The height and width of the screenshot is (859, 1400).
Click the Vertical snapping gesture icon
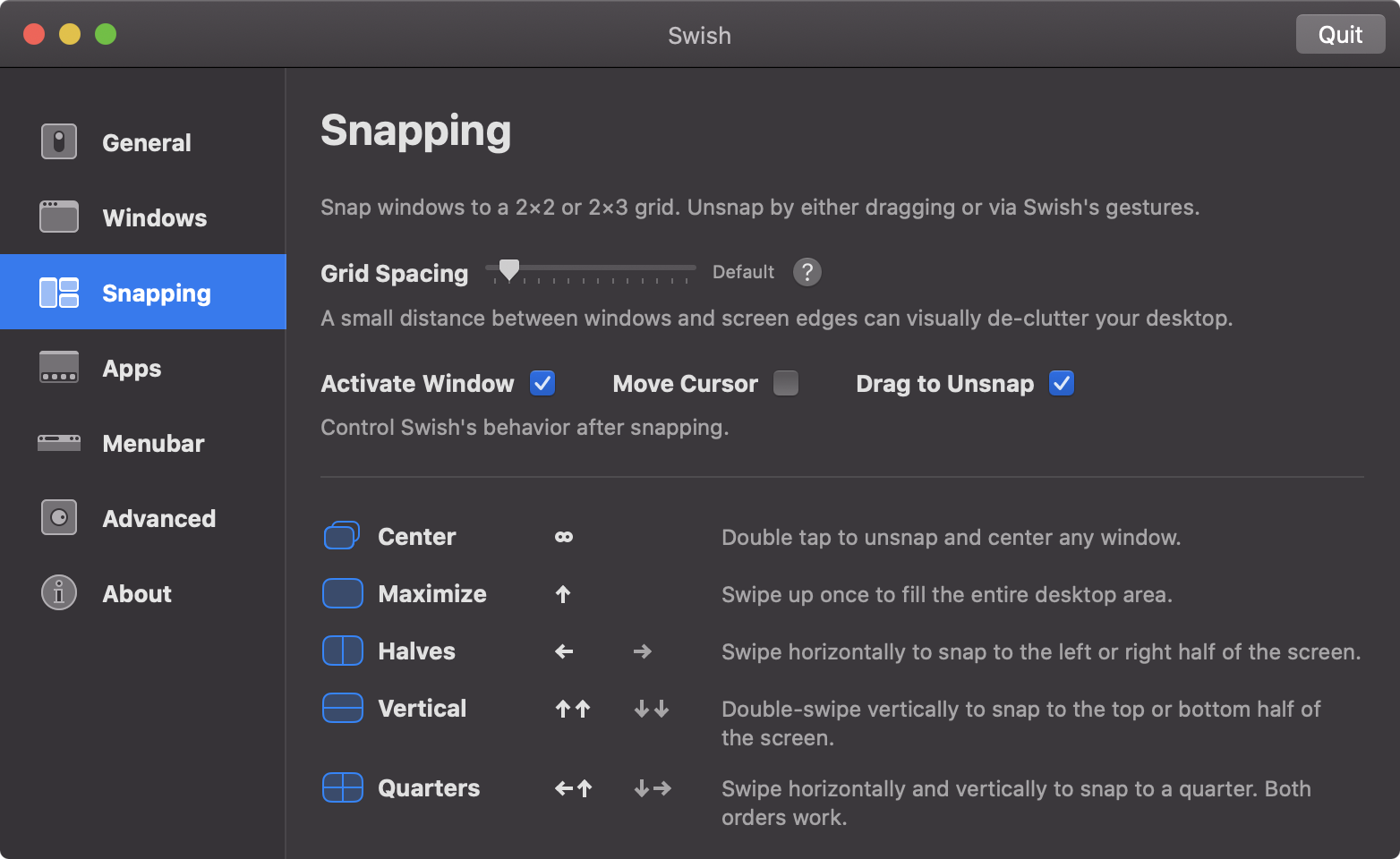342,708
